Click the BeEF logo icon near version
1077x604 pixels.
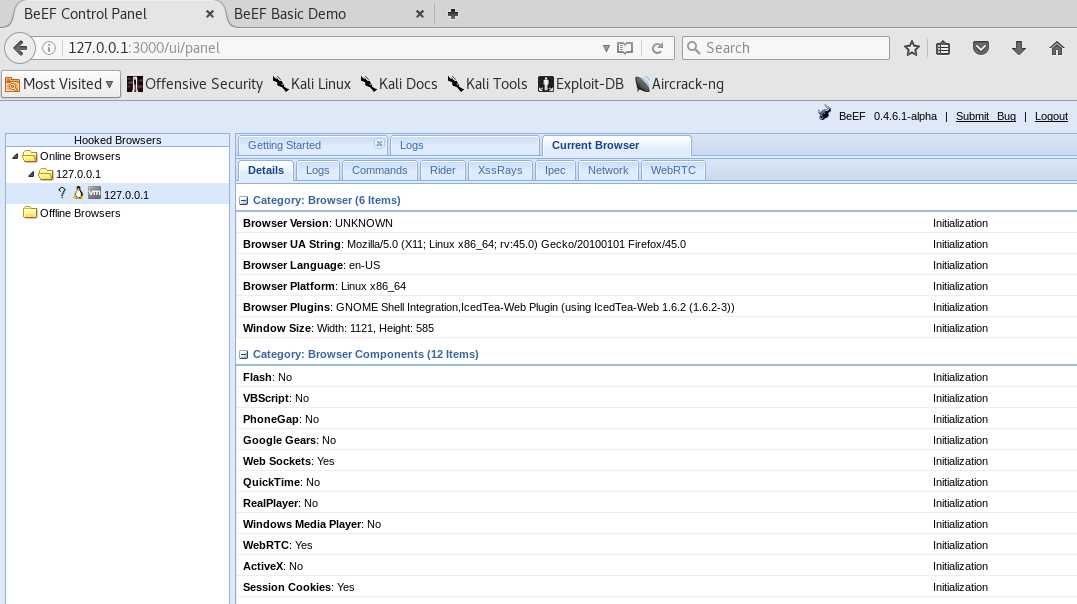pos(824,114)
